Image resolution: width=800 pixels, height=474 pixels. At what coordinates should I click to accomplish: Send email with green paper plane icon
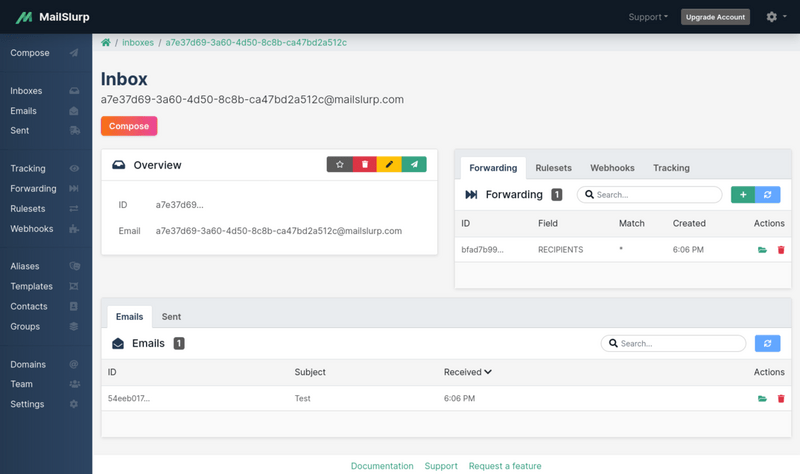(414, 164)
